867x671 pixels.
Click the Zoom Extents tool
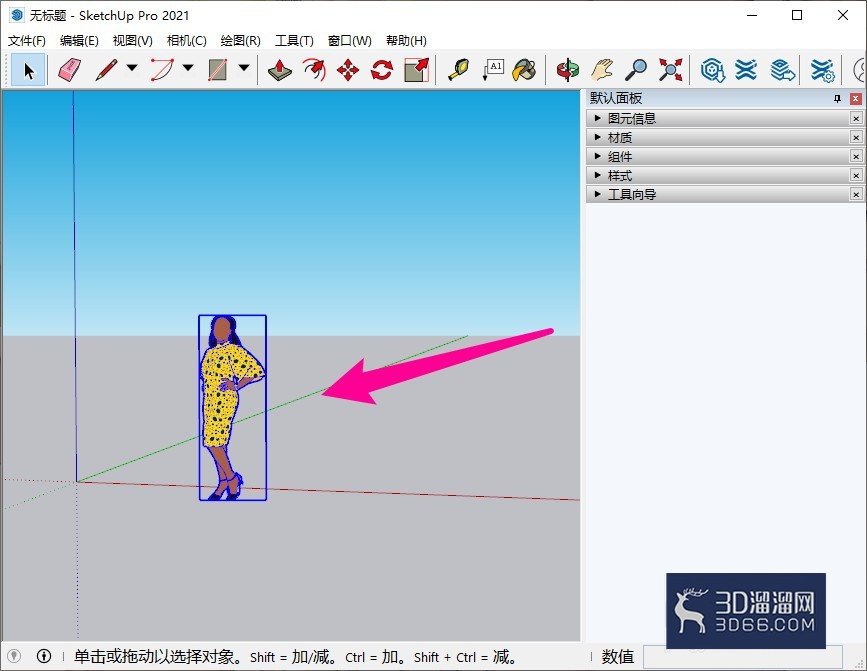pos(670,70)
